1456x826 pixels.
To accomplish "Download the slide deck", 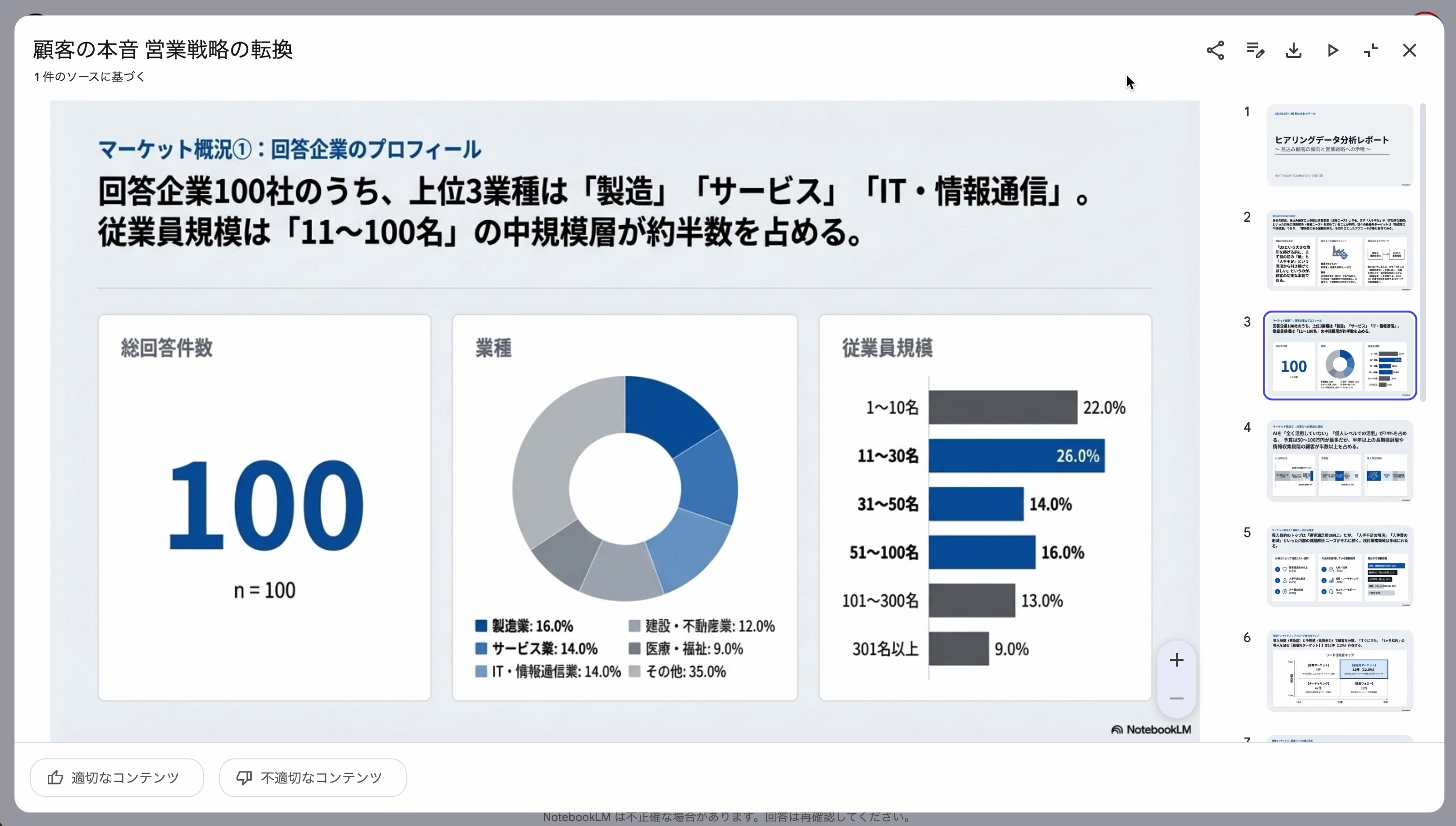I will 1293,51.
